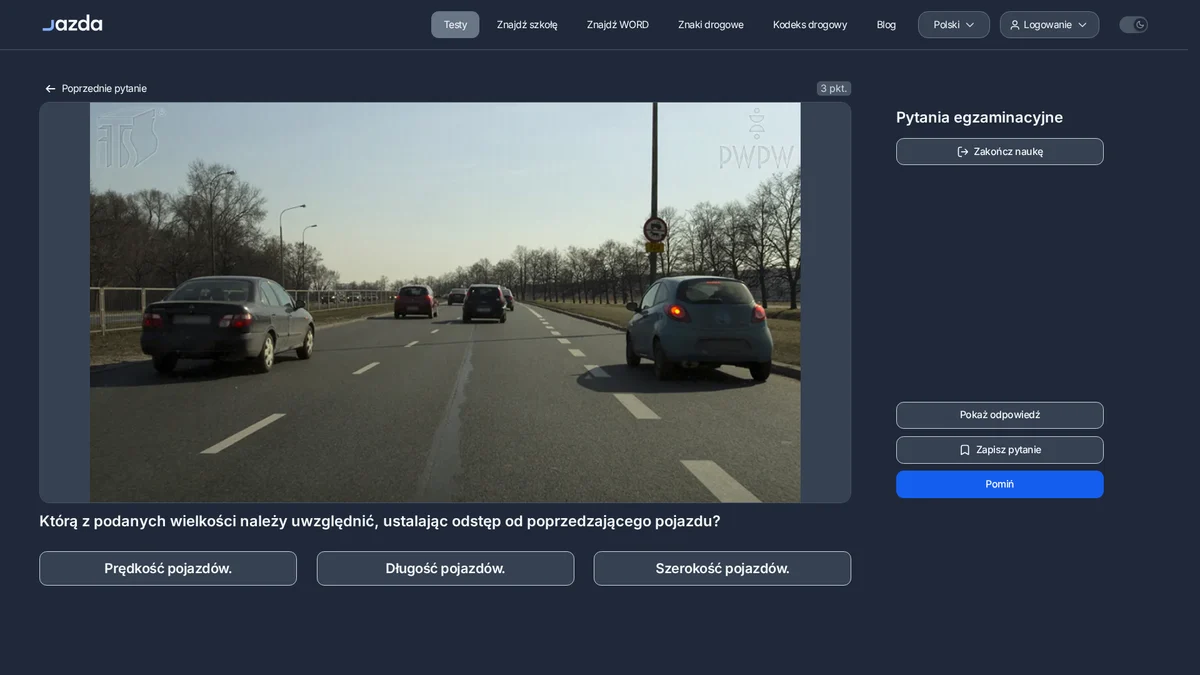This screenshot has width=1200, height=675.
Task: Visit the Blog page
Action: (x=886, y=25)
